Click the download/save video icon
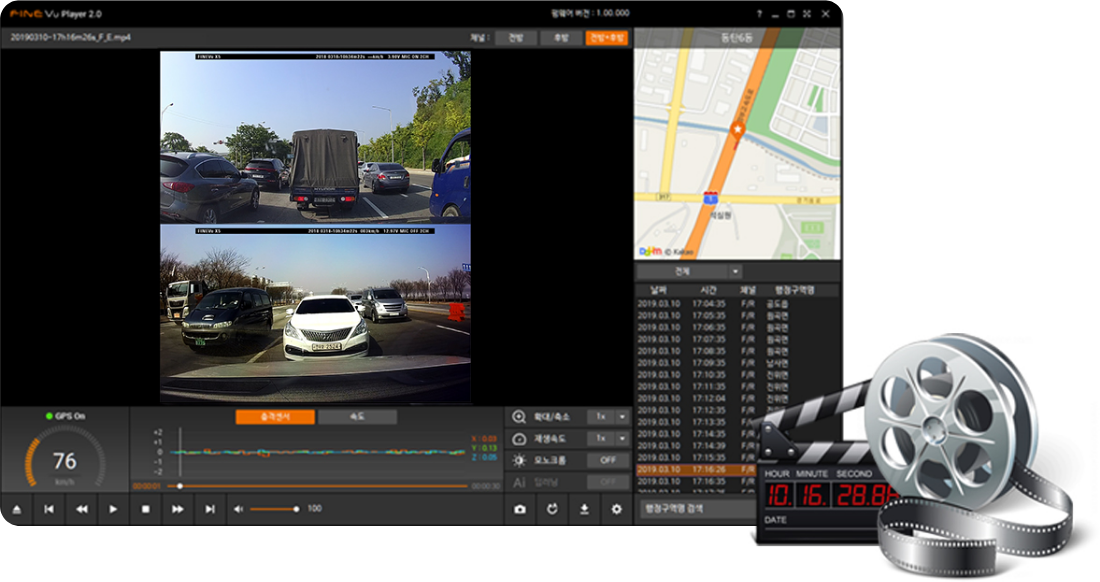 584,509
